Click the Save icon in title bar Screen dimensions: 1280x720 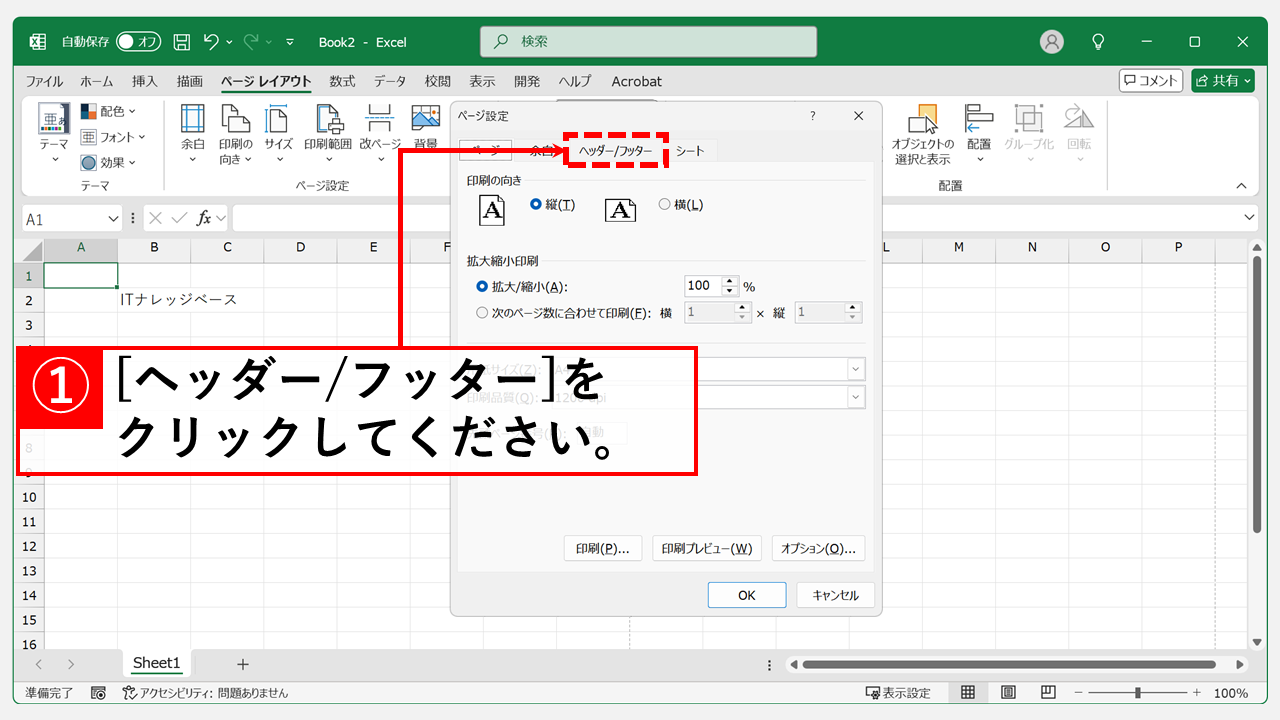tap(181, 42)
